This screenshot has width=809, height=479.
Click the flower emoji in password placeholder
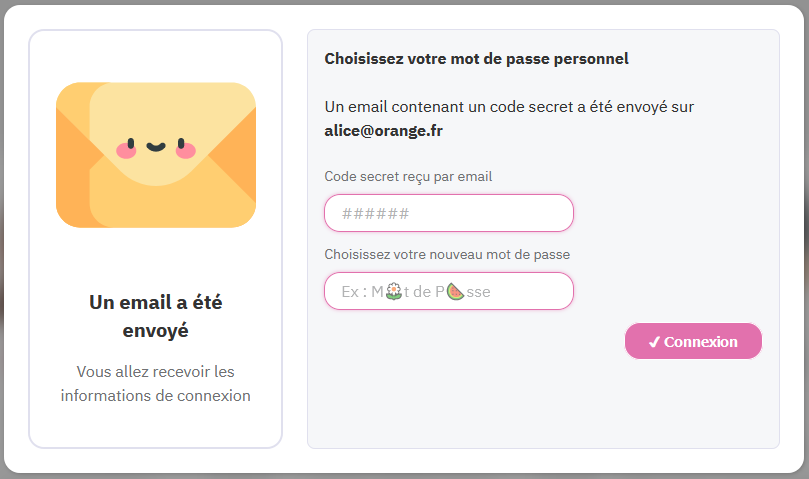393,291
